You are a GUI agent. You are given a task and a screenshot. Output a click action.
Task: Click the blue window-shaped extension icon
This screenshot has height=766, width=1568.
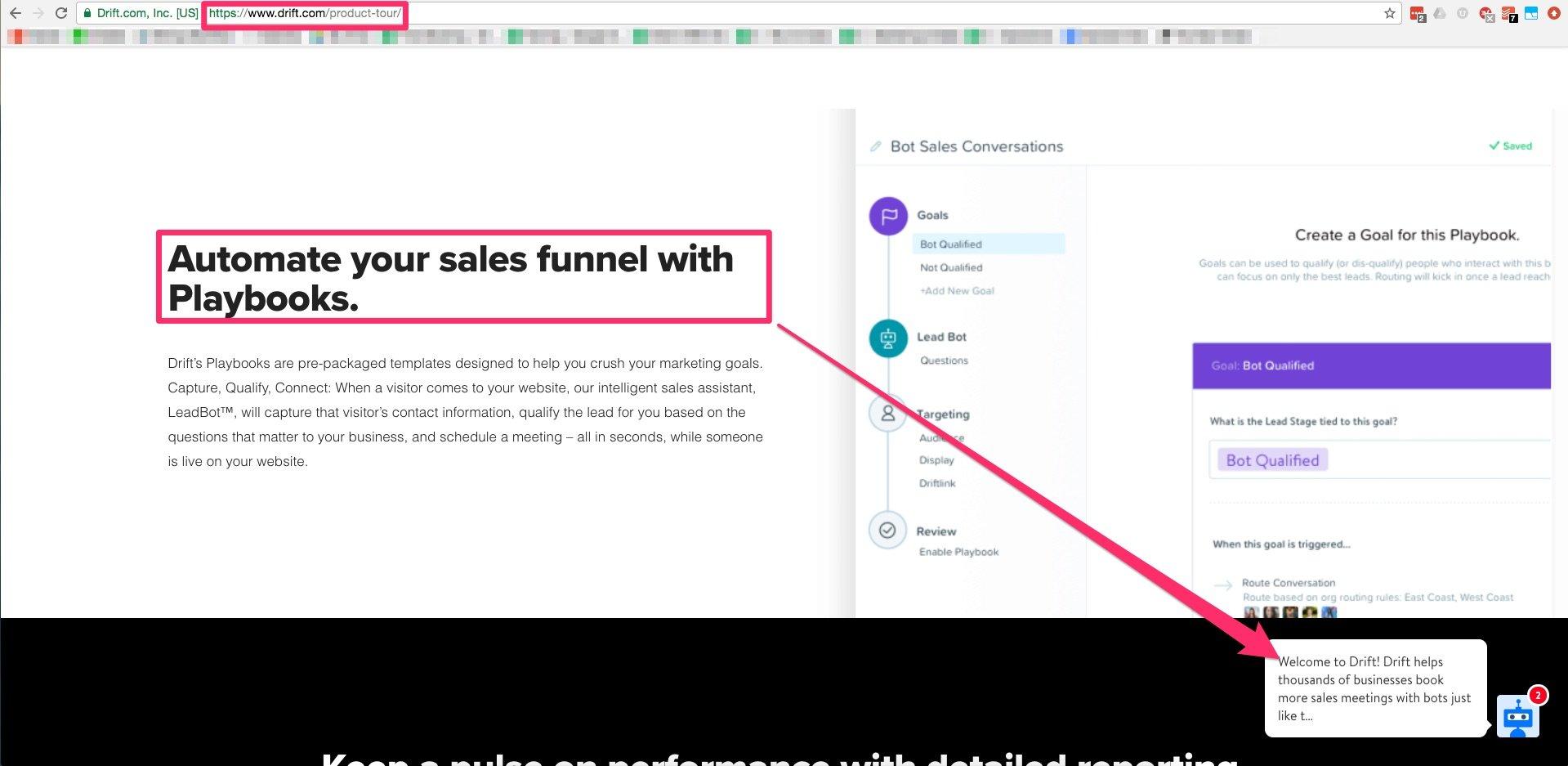coord(1531,13)
